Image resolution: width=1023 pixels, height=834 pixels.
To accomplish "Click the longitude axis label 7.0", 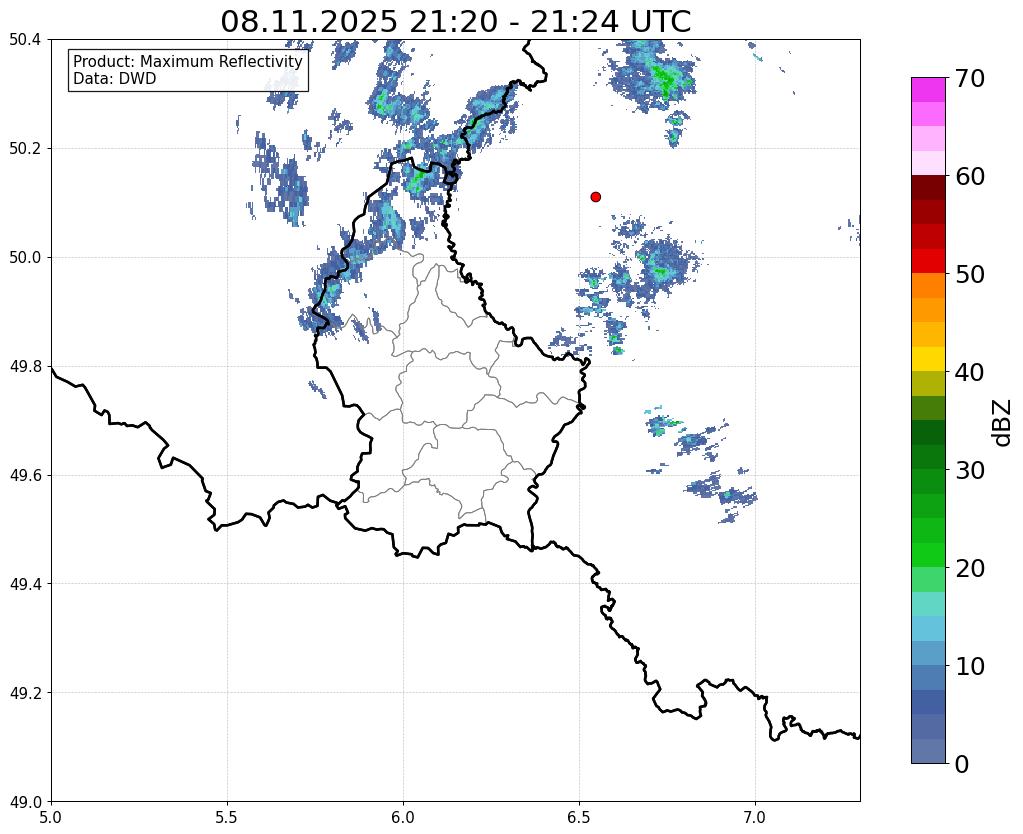I will [x=755, y=818].
